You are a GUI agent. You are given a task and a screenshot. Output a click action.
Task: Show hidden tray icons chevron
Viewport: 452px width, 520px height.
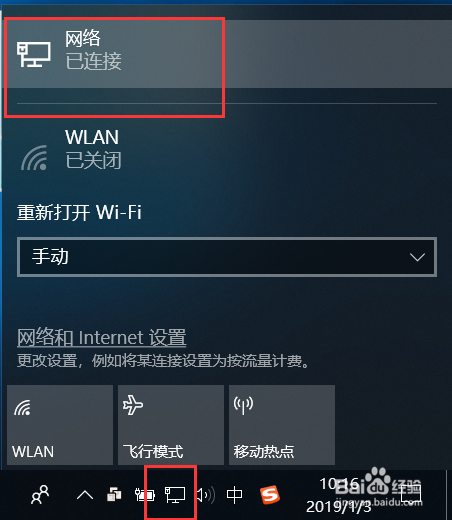(x=85, y=495)
